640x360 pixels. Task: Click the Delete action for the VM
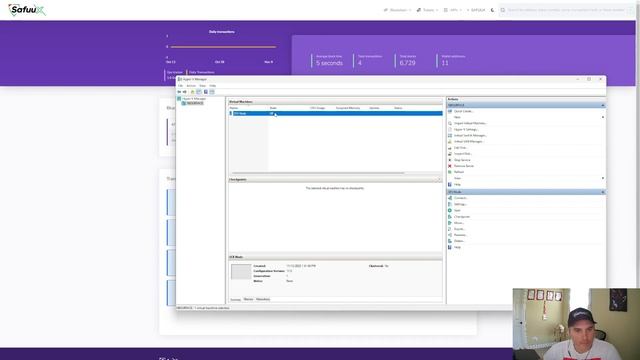pyautogui.click(x=459, y=241)
